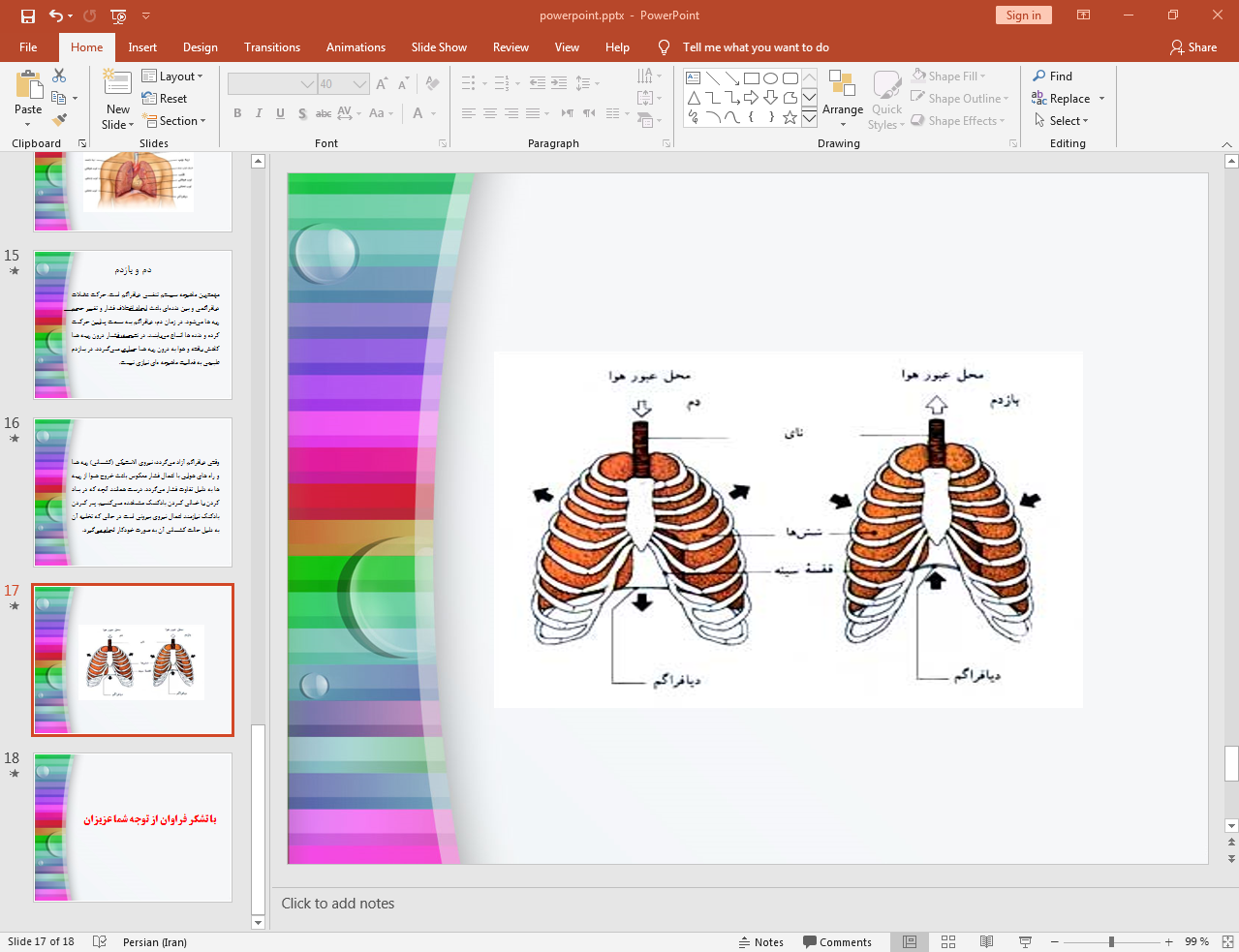Open the File menu
The width and height of the screenshot is (1239, 952).
pos(28,47)
